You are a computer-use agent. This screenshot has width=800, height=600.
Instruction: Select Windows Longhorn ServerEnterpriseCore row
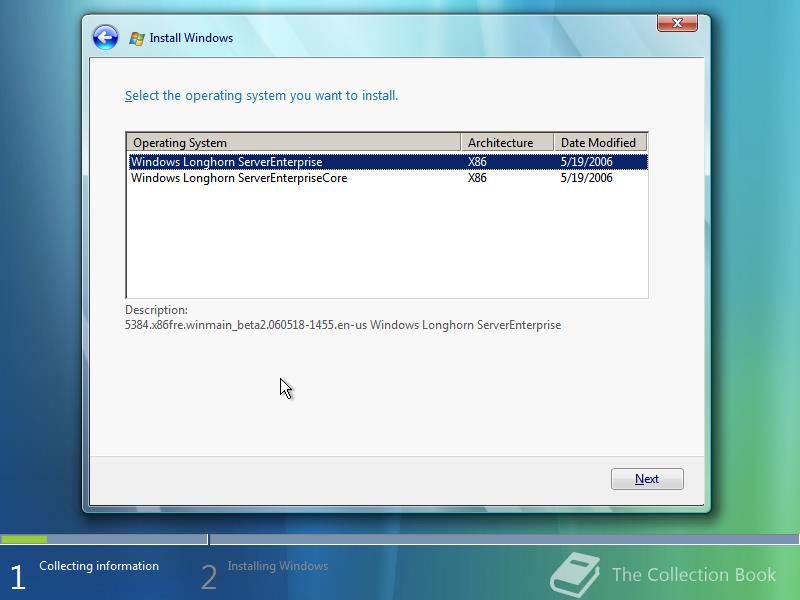pos(388,178)
